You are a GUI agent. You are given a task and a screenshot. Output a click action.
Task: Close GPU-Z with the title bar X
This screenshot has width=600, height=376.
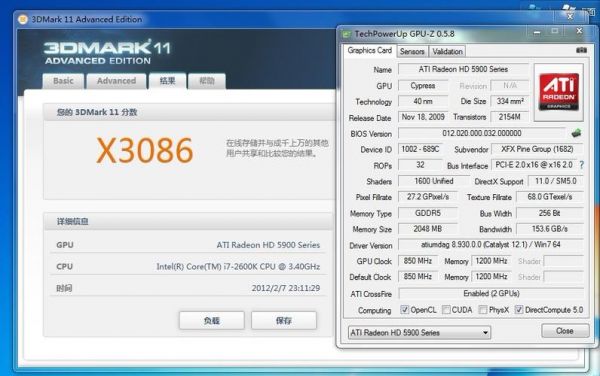(579, 31)
